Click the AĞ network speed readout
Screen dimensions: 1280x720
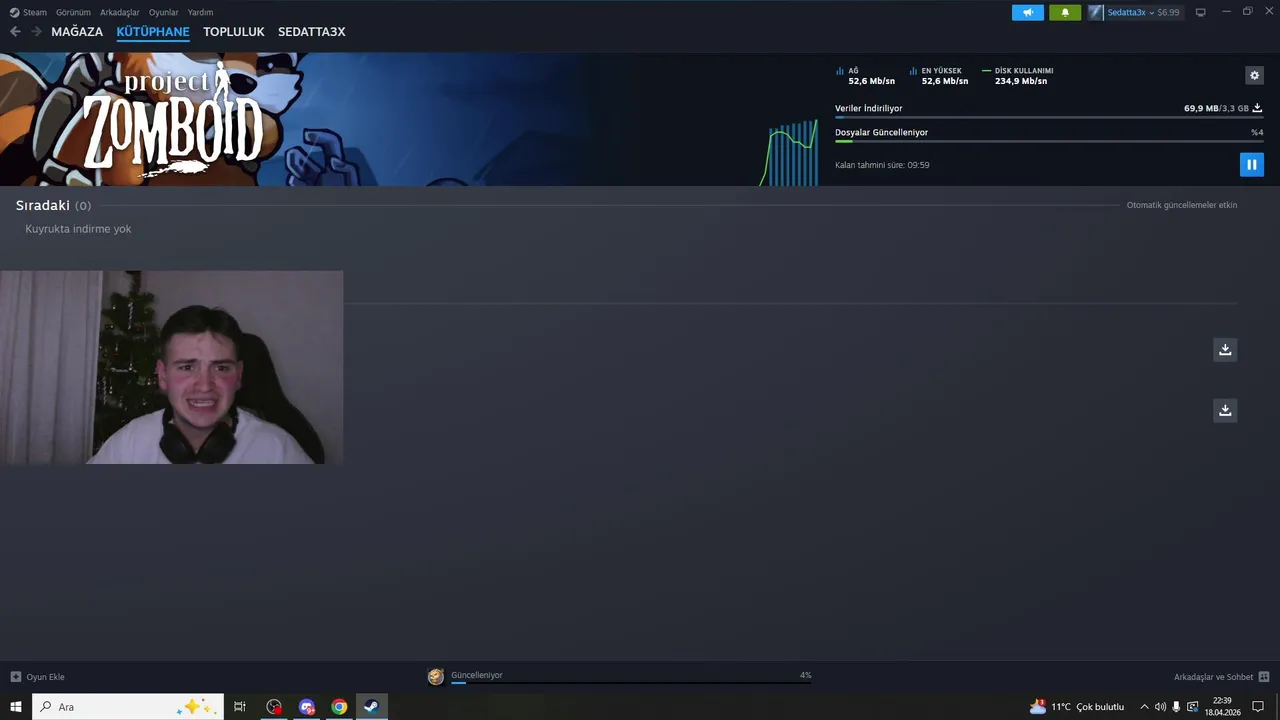[865, 76]
